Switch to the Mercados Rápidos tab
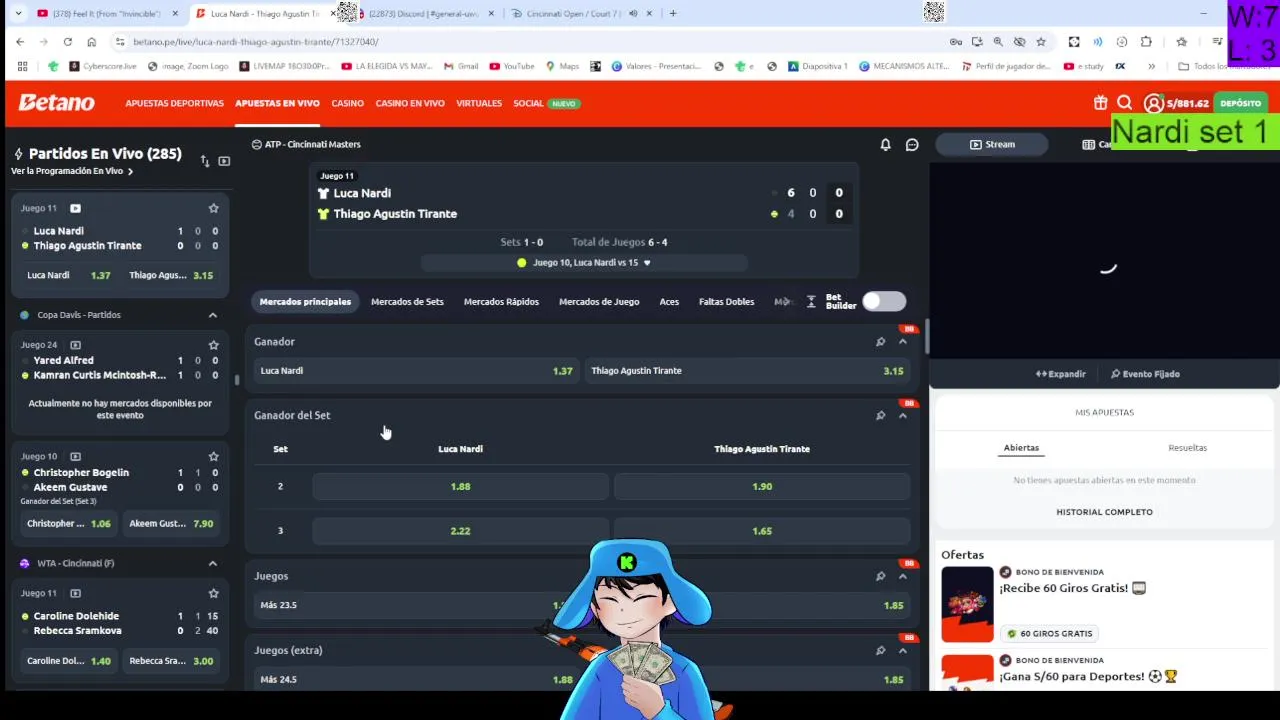The height and width of the screenshot is (720, 1280). click(x=501, y=301)
